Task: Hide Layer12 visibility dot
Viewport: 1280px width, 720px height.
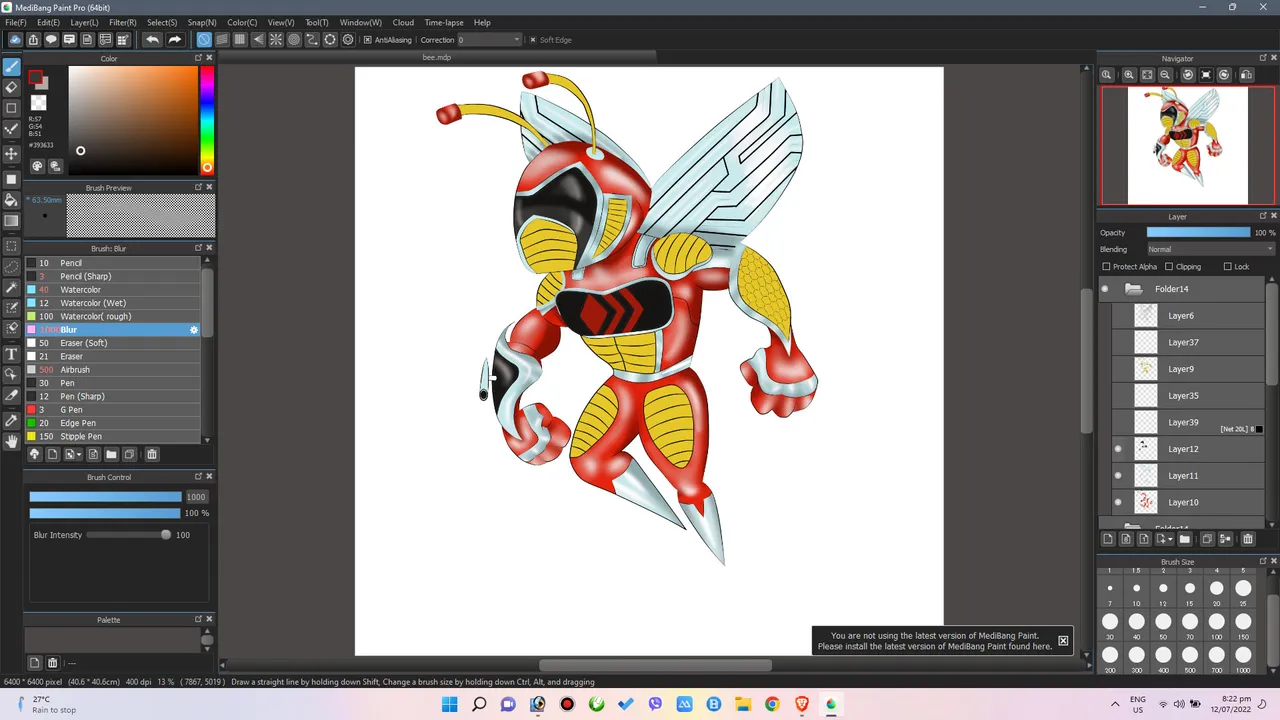Action: tap(1118, 449)
